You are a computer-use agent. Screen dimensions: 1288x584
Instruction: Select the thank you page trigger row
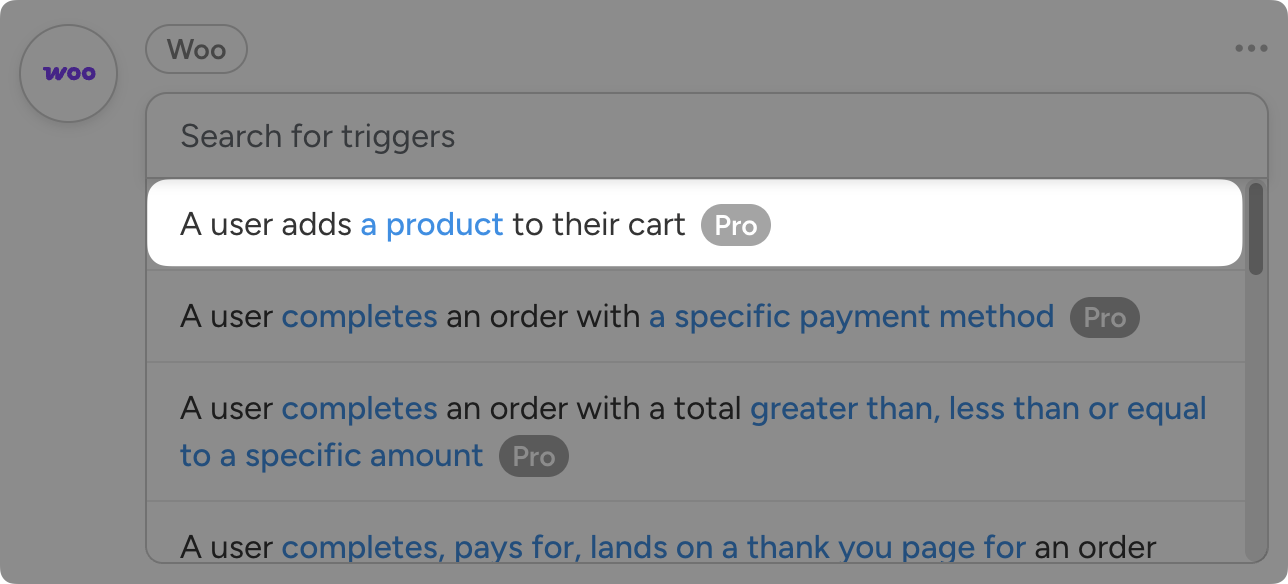[x=1190, y=540]
